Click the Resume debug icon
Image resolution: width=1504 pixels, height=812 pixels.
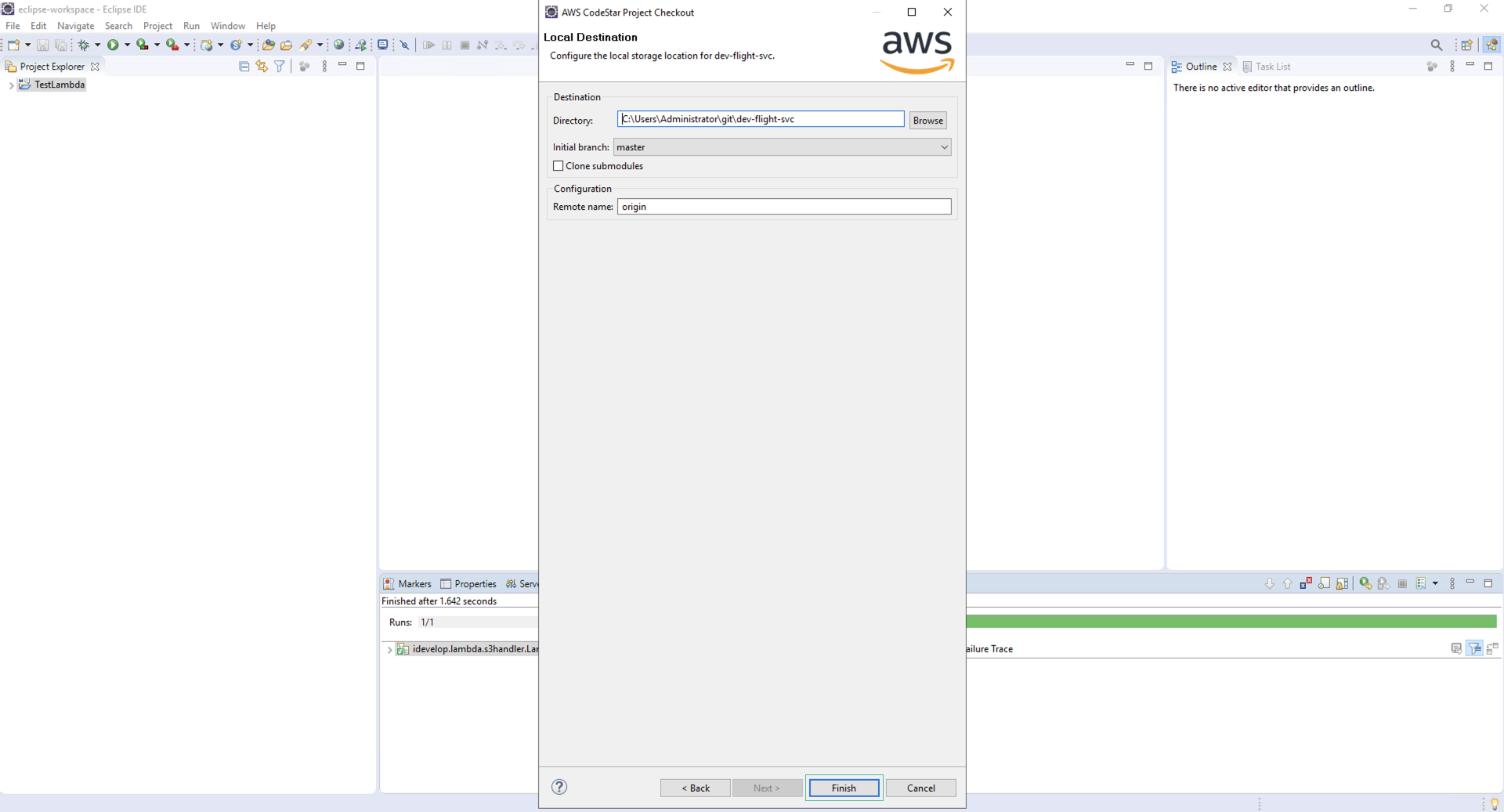click(428, 45)
